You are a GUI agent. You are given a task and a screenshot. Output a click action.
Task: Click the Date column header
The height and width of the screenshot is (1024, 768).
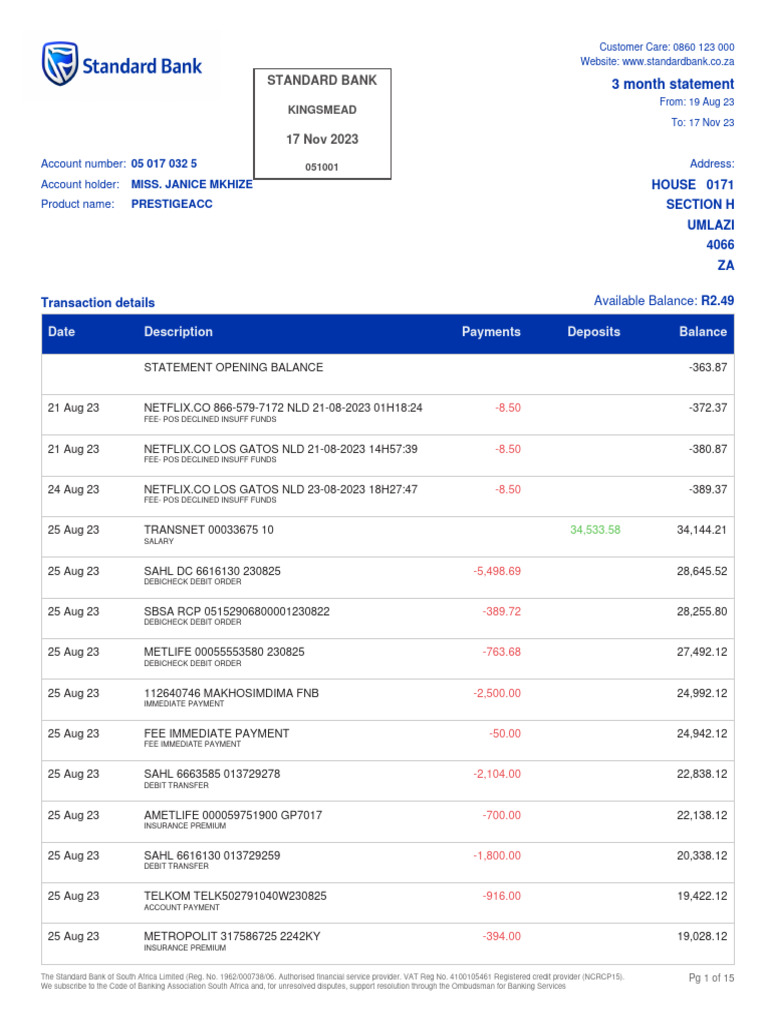pos(61,332)
